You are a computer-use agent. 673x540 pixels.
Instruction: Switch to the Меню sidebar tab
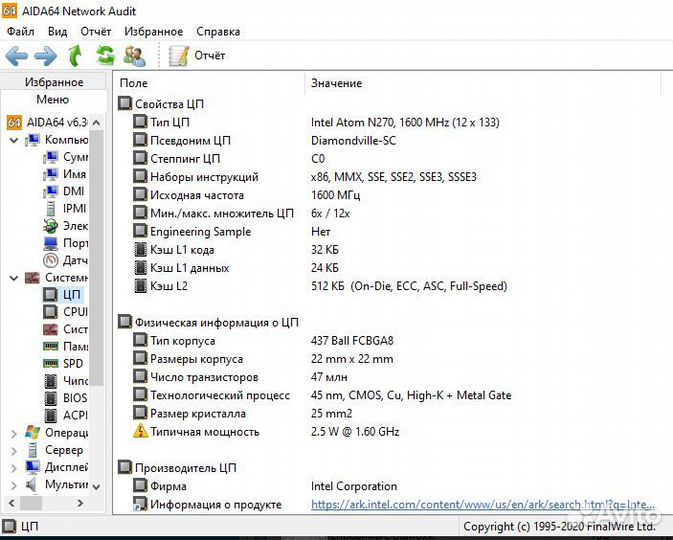(53, 99)
